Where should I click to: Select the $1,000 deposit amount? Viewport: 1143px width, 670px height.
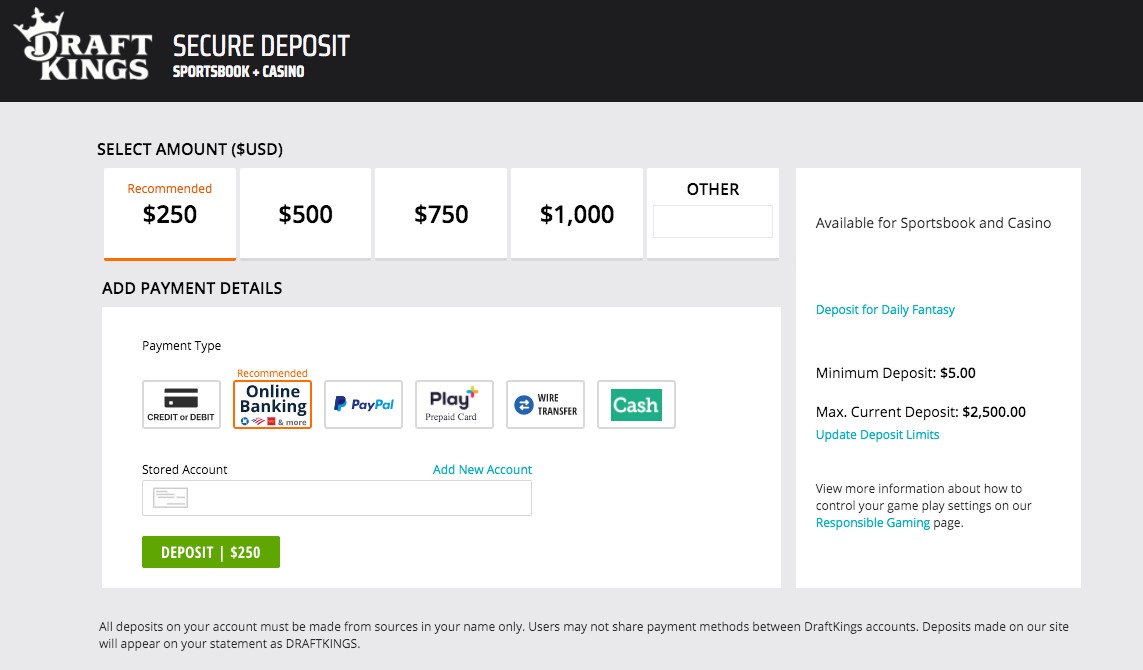(577, 214)
